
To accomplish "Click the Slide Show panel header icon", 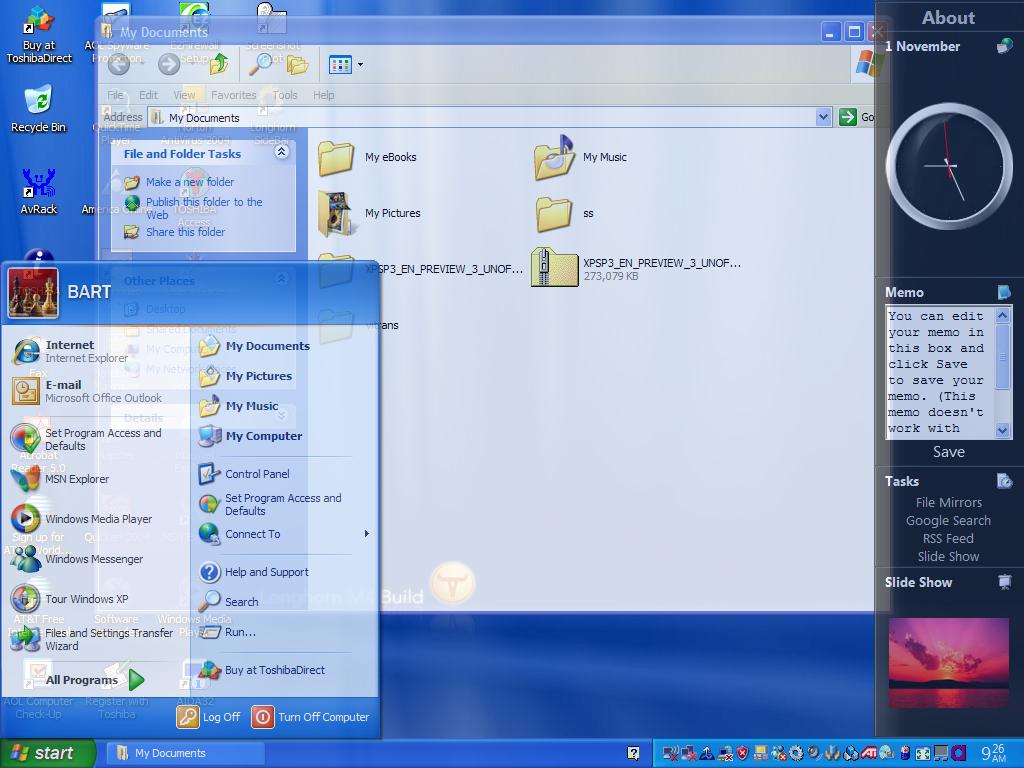I will pyautogui.click(x=1004, y=582).
